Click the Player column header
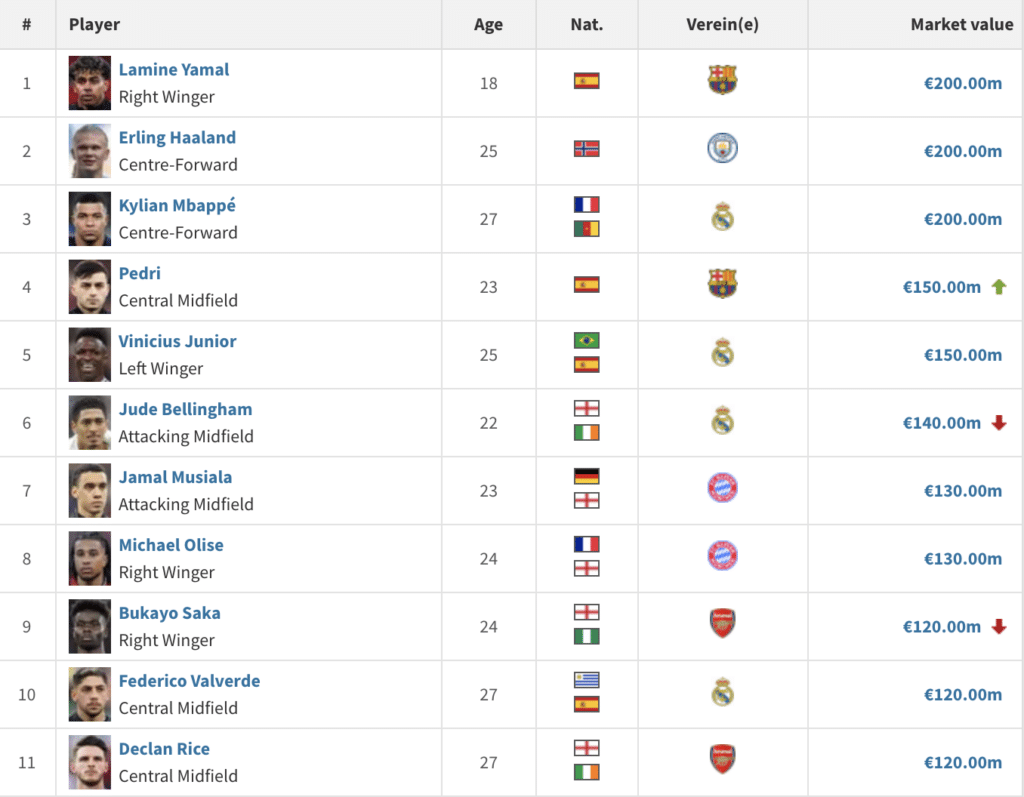 (x=94, y=24)
